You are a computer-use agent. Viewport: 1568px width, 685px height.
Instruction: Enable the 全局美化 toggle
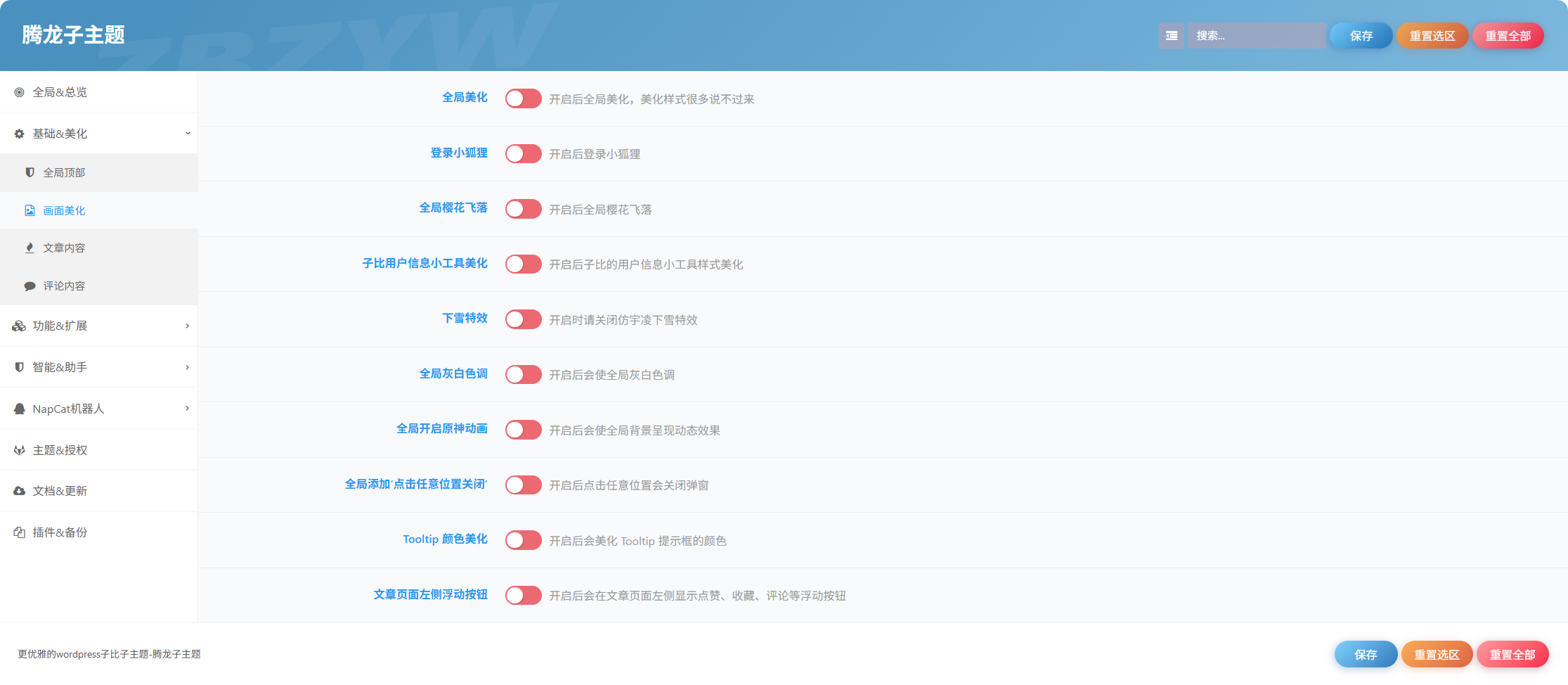click(x=523, y=98)
